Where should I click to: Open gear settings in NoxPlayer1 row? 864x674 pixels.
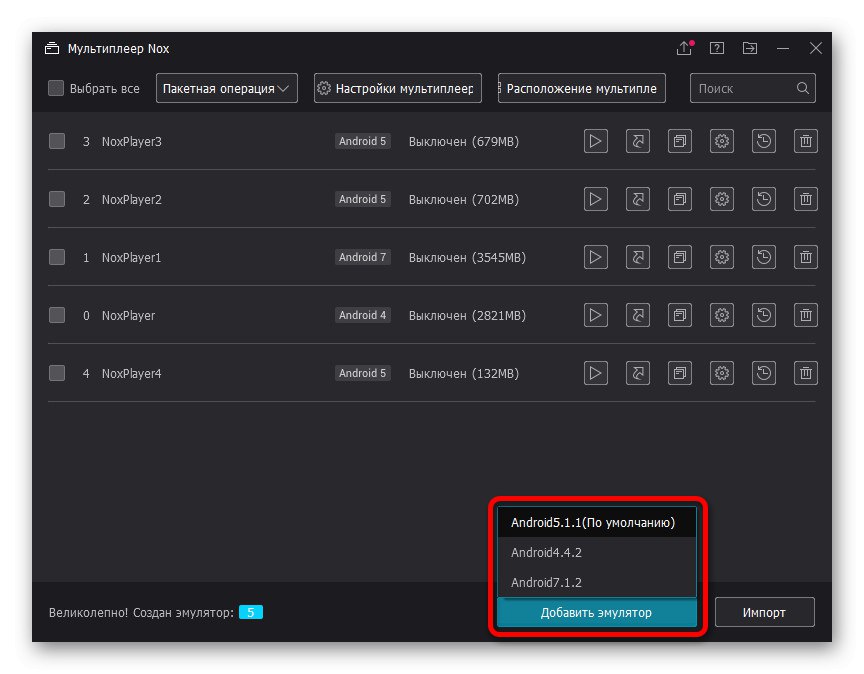722,257
